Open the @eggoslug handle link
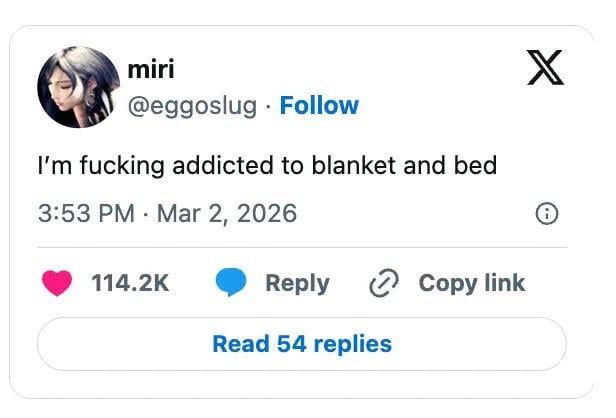The image size is (616, 418). (193, 105)
